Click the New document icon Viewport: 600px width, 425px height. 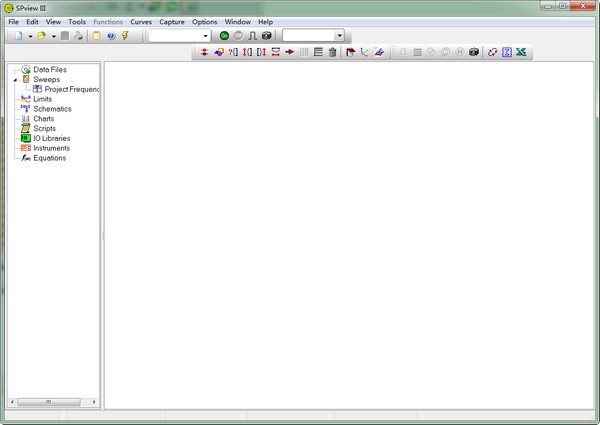coord(18,36)
